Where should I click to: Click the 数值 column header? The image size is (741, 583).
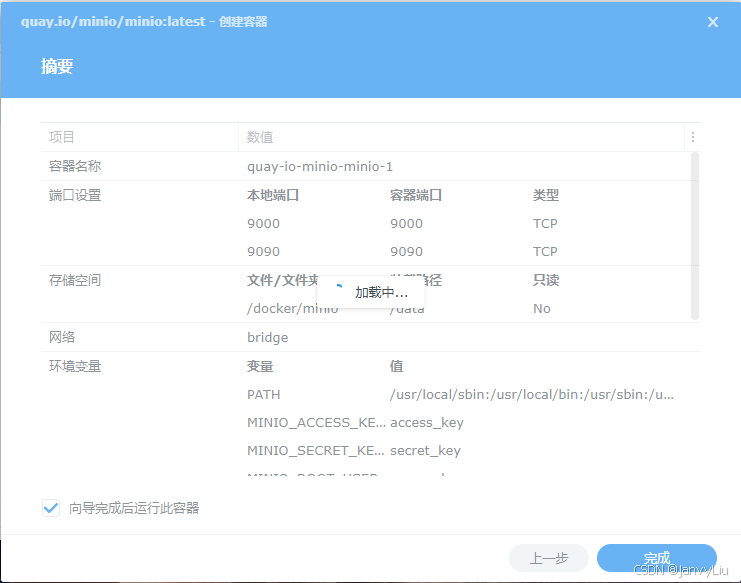[x=260, y=137]
